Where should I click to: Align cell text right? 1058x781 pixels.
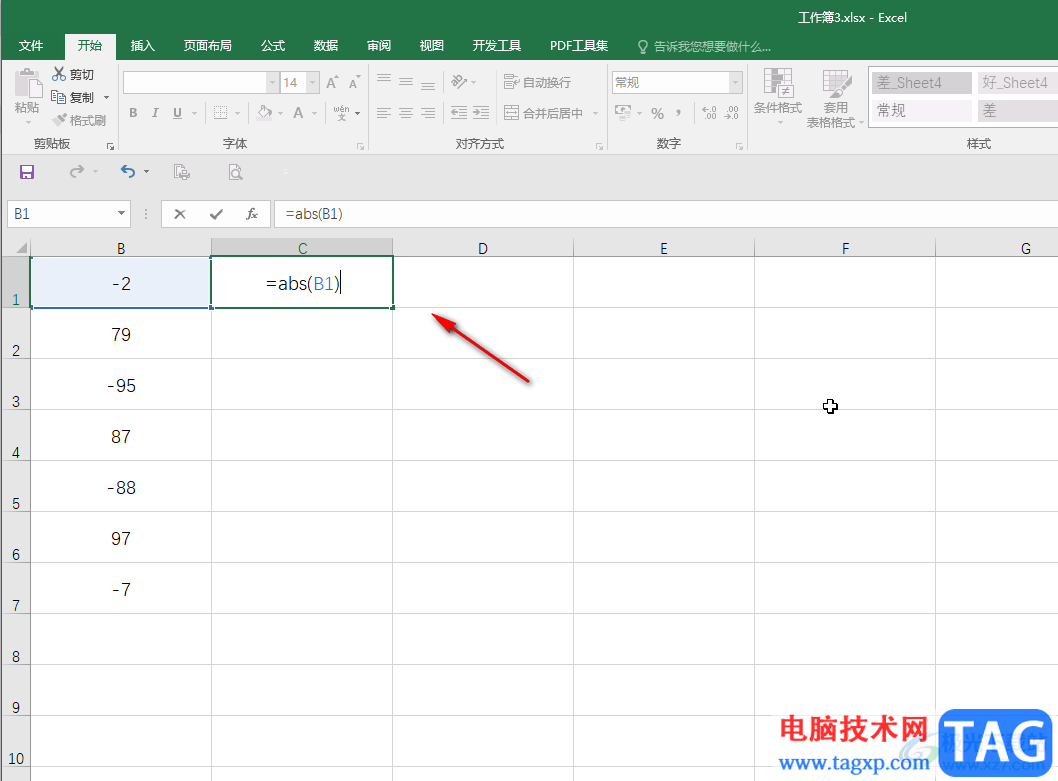(x=428, y=113)
